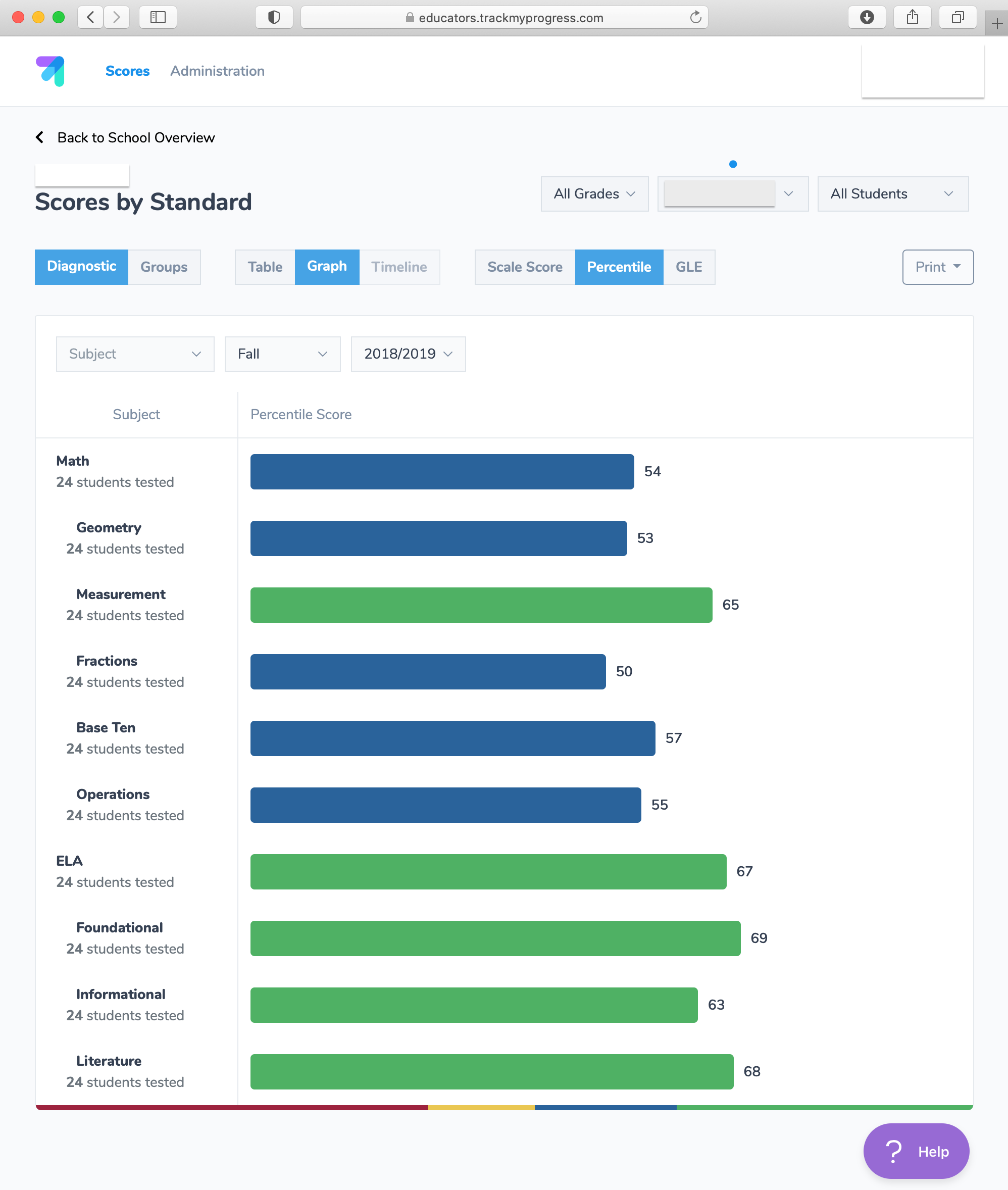Viewport: 1008px width, 1190px height.
Task: Switch display to Table view
Action: coord(265,267)
